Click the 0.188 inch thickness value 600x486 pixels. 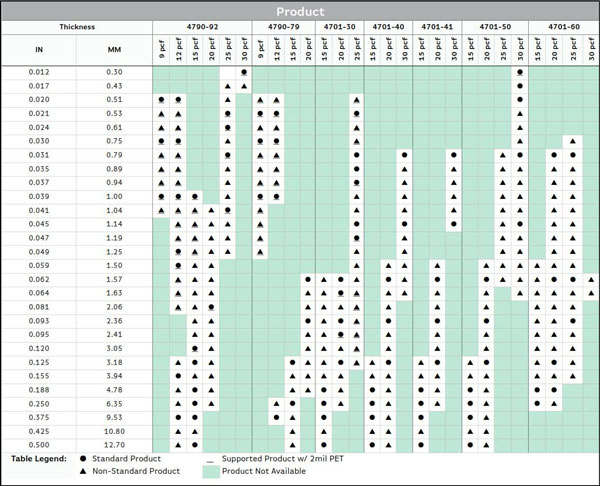pyautogui.click(x=39, y=390)
